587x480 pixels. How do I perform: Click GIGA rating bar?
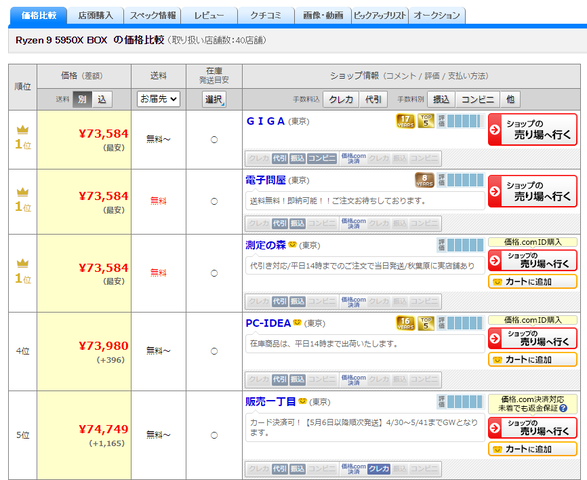tap(461, 121)
